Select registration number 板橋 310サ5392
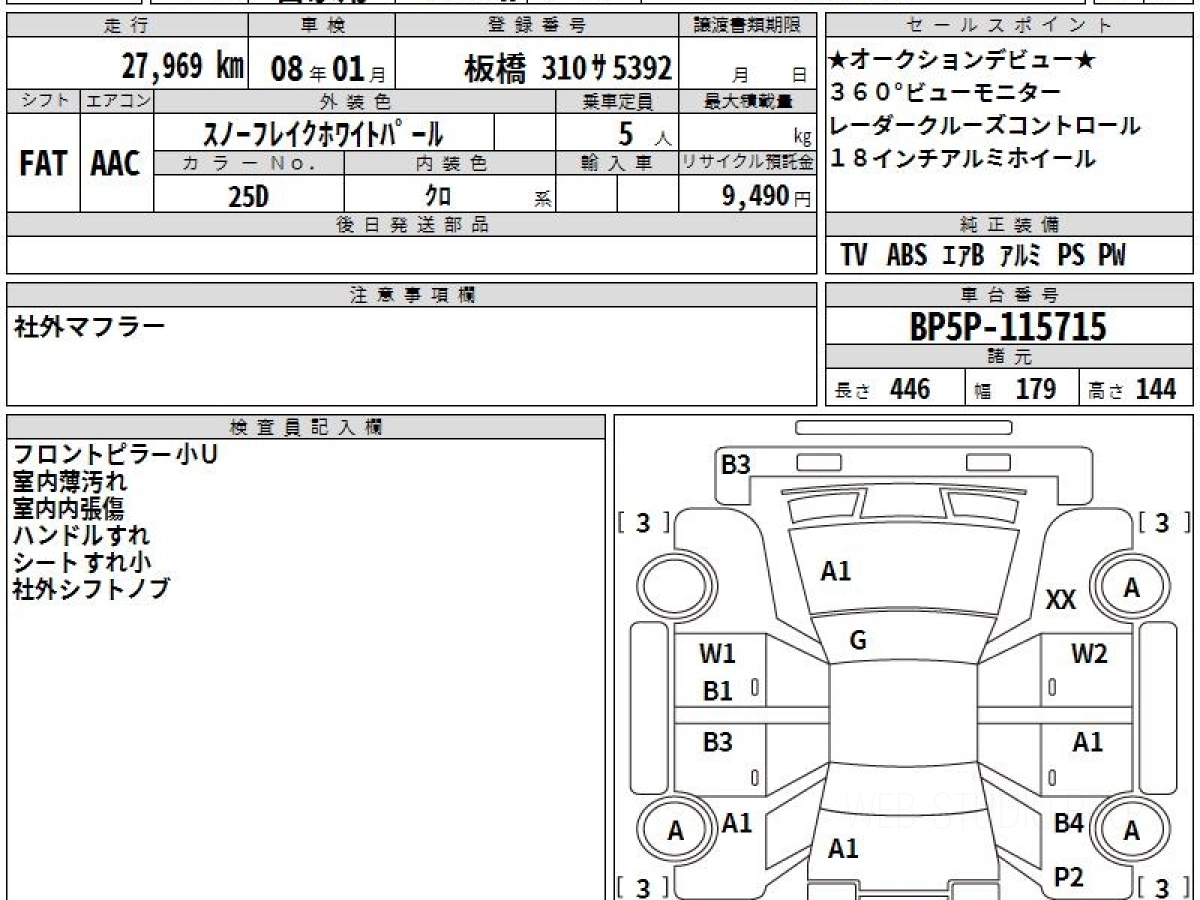1200x900 pixels. (x=568, y=67)
